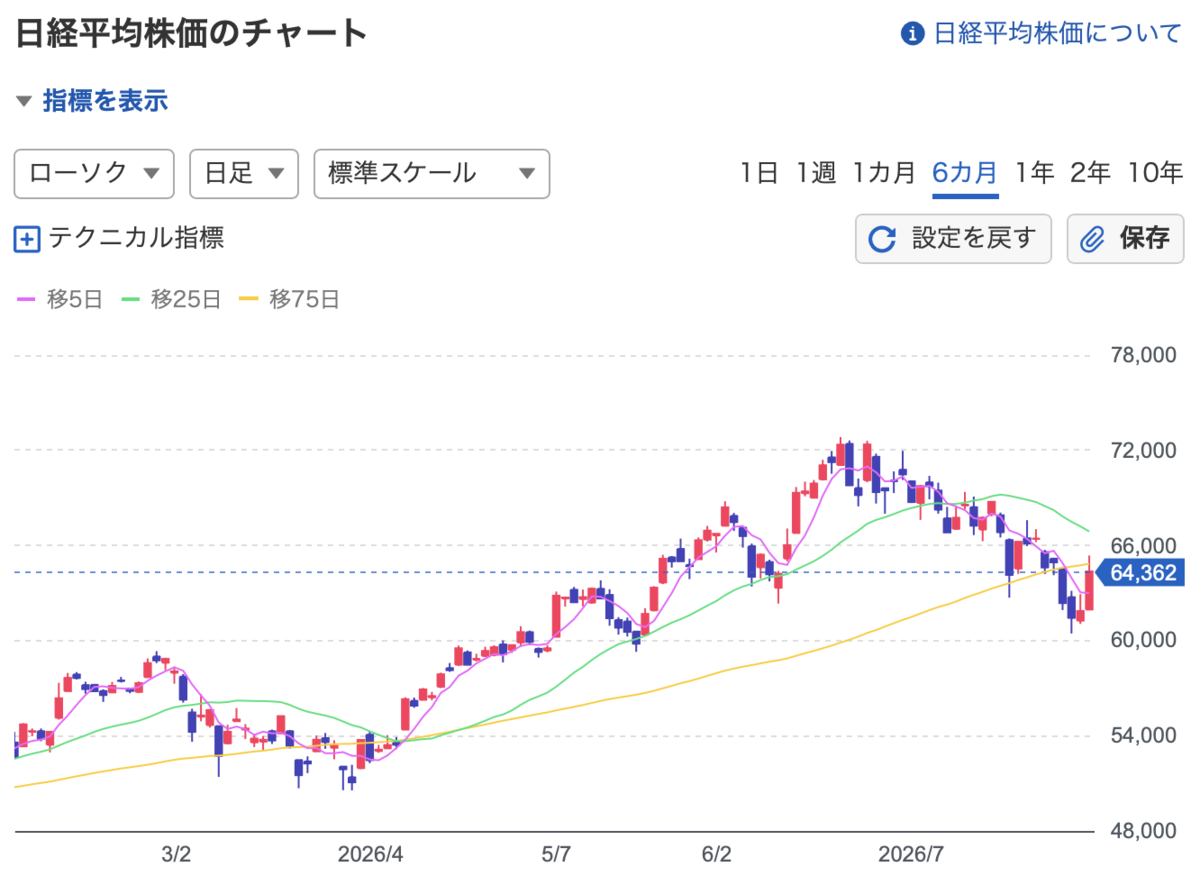Select the 1日 time range tab

tap(759, 173)
